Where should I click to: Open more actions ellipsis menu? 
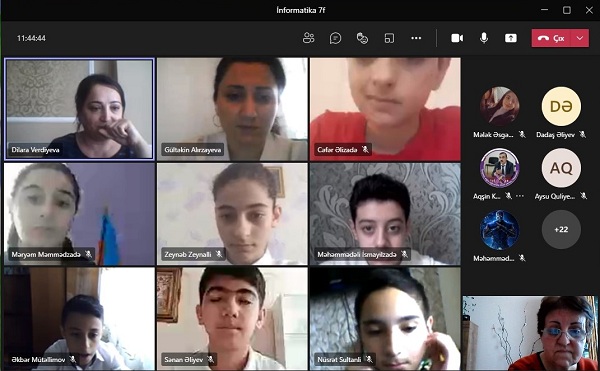(x=416, y=38)
